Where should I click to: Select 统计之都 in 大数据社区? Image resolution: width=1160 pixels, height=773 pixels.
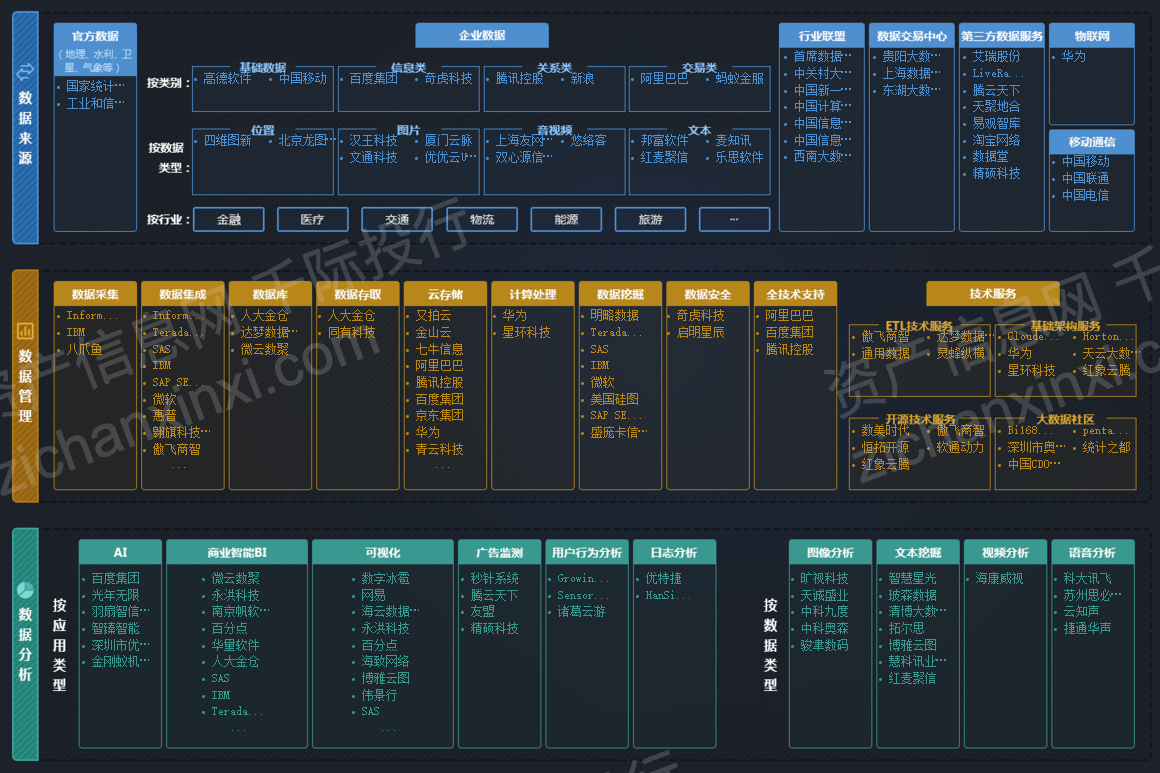click(x=1106, y=448)
